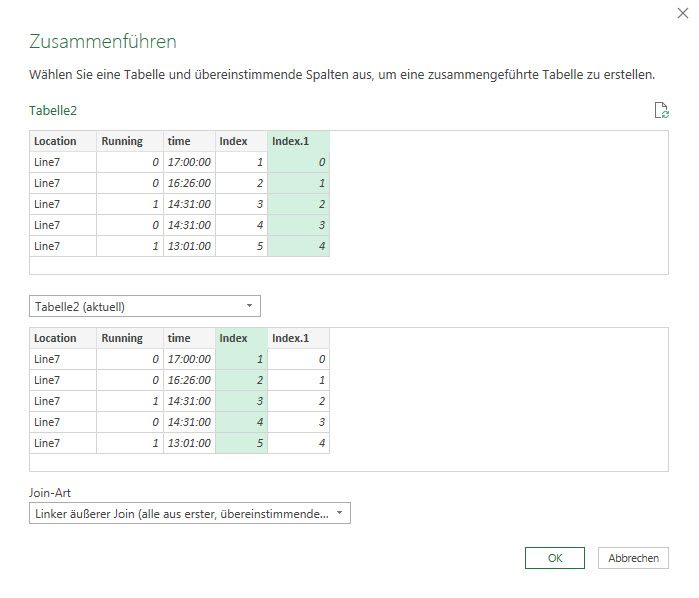
Task: Click the Tabelle2 table name label
Action: 53,111
